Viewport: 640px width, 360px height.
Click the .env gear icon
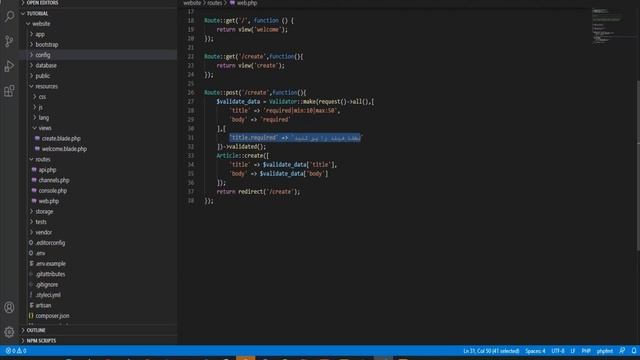pyautogui.click(x=31, y=253)
